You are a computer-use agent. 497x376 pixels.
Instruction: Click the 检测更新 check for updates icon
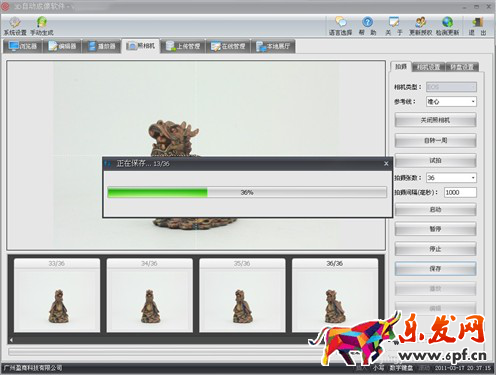(x=447, y=26)
